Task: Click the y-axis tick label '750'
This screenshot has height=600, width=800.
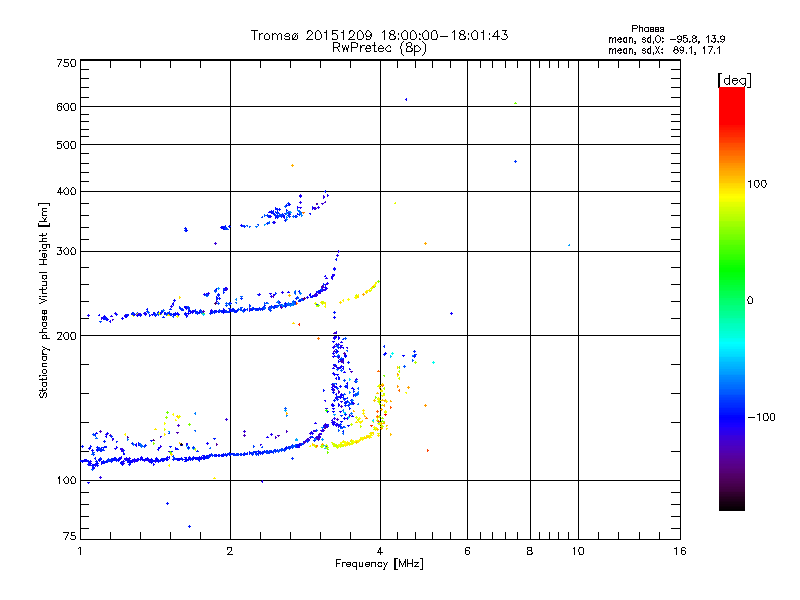Action: tap(66, 63)
